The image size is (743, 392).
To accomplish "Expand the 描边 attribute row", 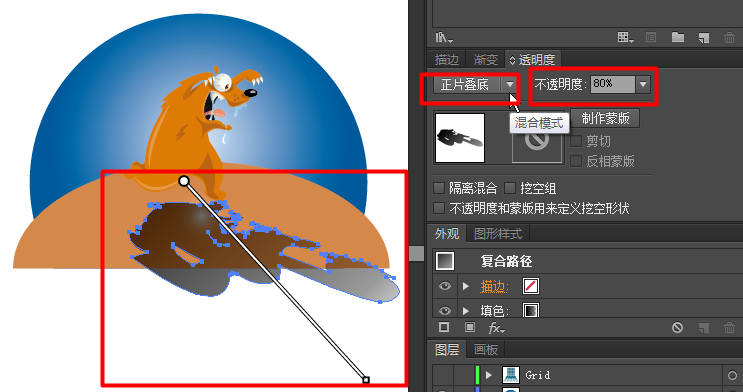I will point(466,286).
